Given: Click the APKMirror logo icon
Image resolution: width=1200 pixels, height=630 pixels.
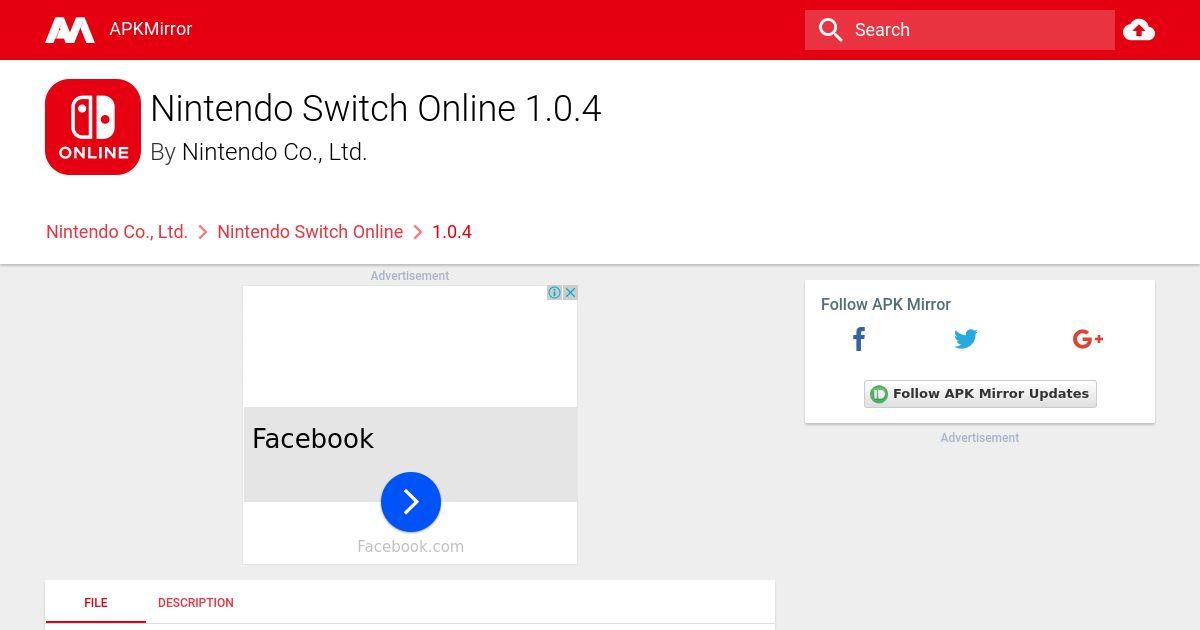Looking at the screenshot, I should point(70,30).
